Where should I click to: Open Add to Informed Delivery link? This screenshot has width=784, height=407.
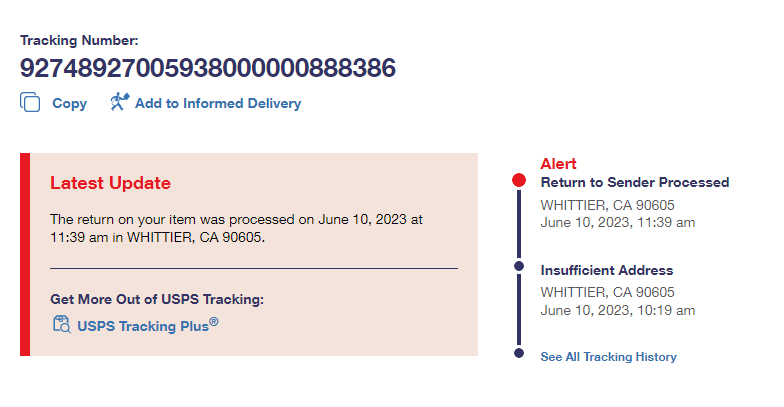[x=217, y=103]
